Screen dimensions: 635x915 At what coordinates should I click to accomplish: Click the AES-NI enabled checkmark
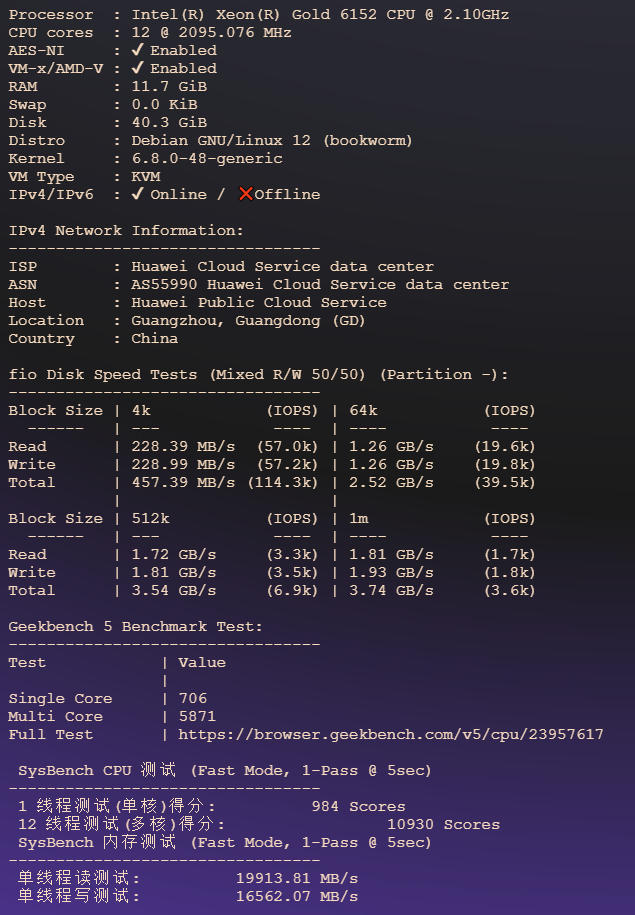coord(137,50)
